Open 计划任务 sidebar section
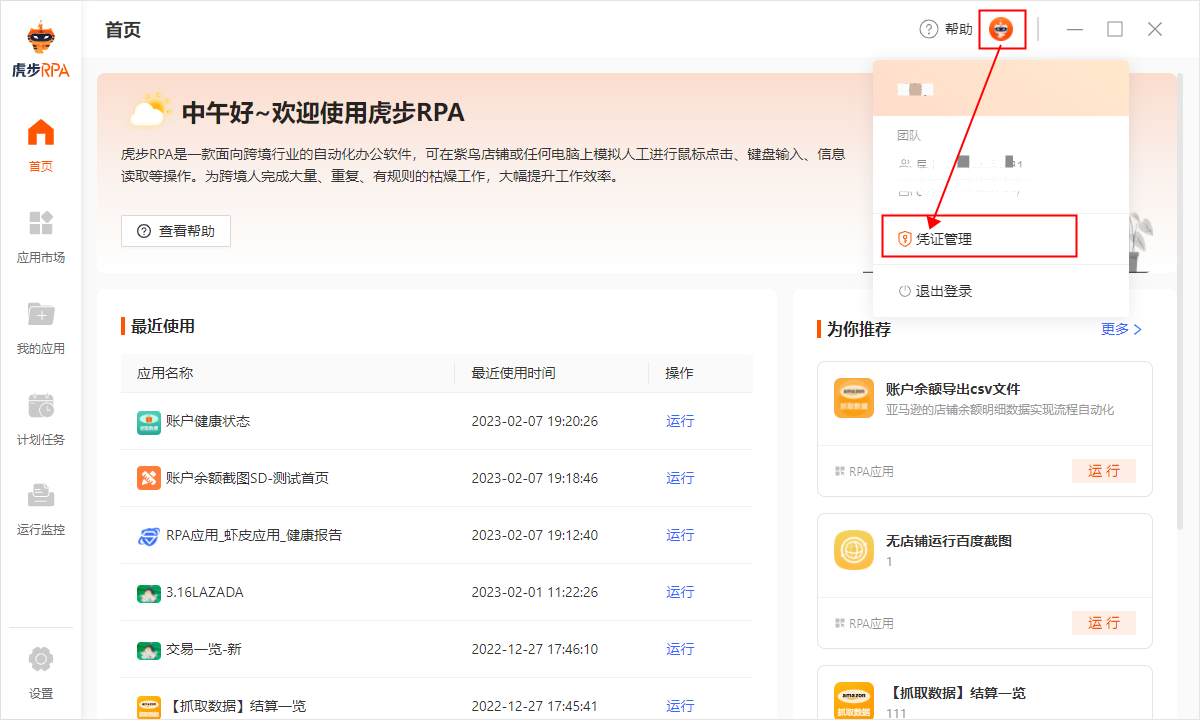The height and width of the screenshot is (720, 1200). [x=41, y=419]
